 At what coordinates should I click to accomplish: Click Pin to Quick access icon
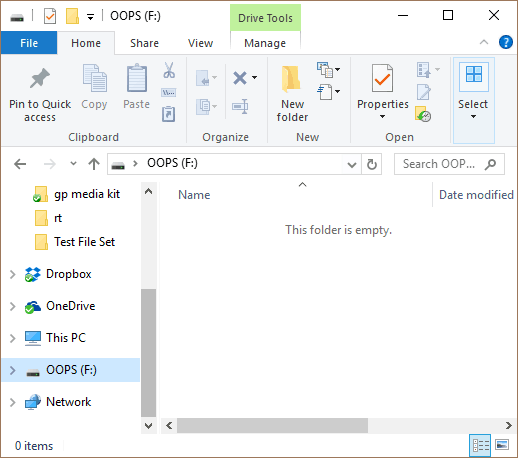tap(40, 78)
